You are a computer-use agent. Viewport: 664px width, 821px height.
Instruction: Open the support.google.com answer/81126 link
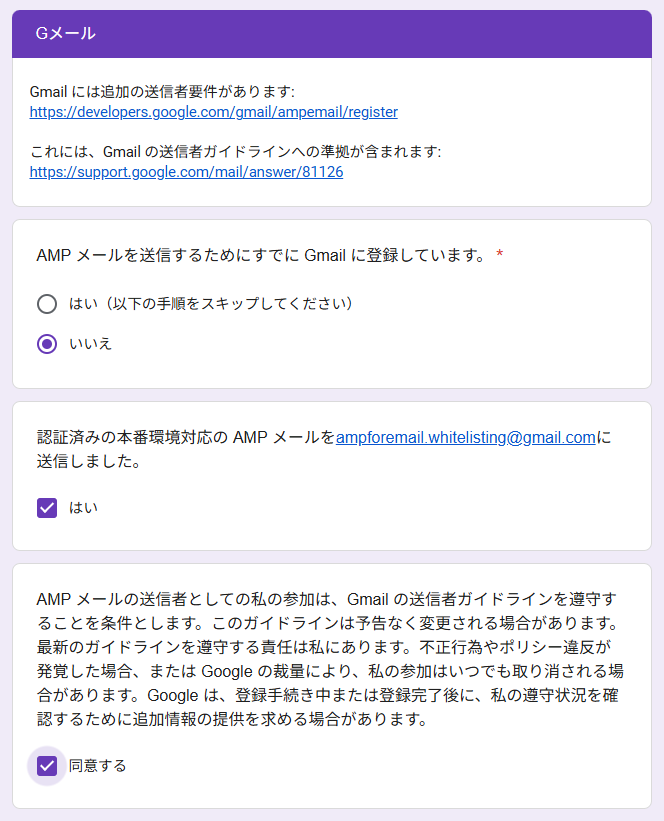coord(186,172)
